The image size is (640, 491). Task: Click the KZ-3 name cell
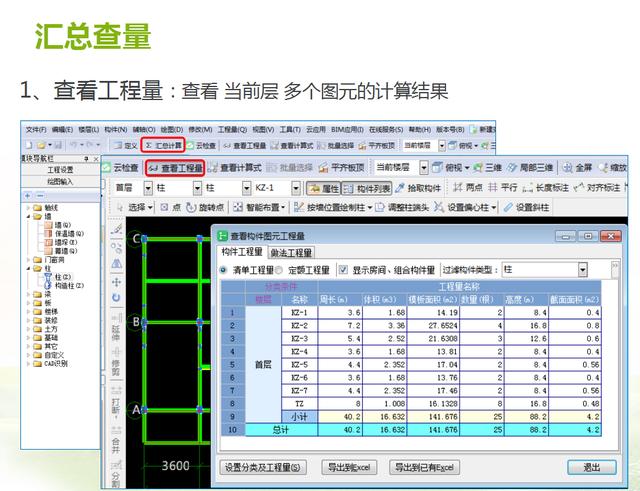tap(300, 338)
